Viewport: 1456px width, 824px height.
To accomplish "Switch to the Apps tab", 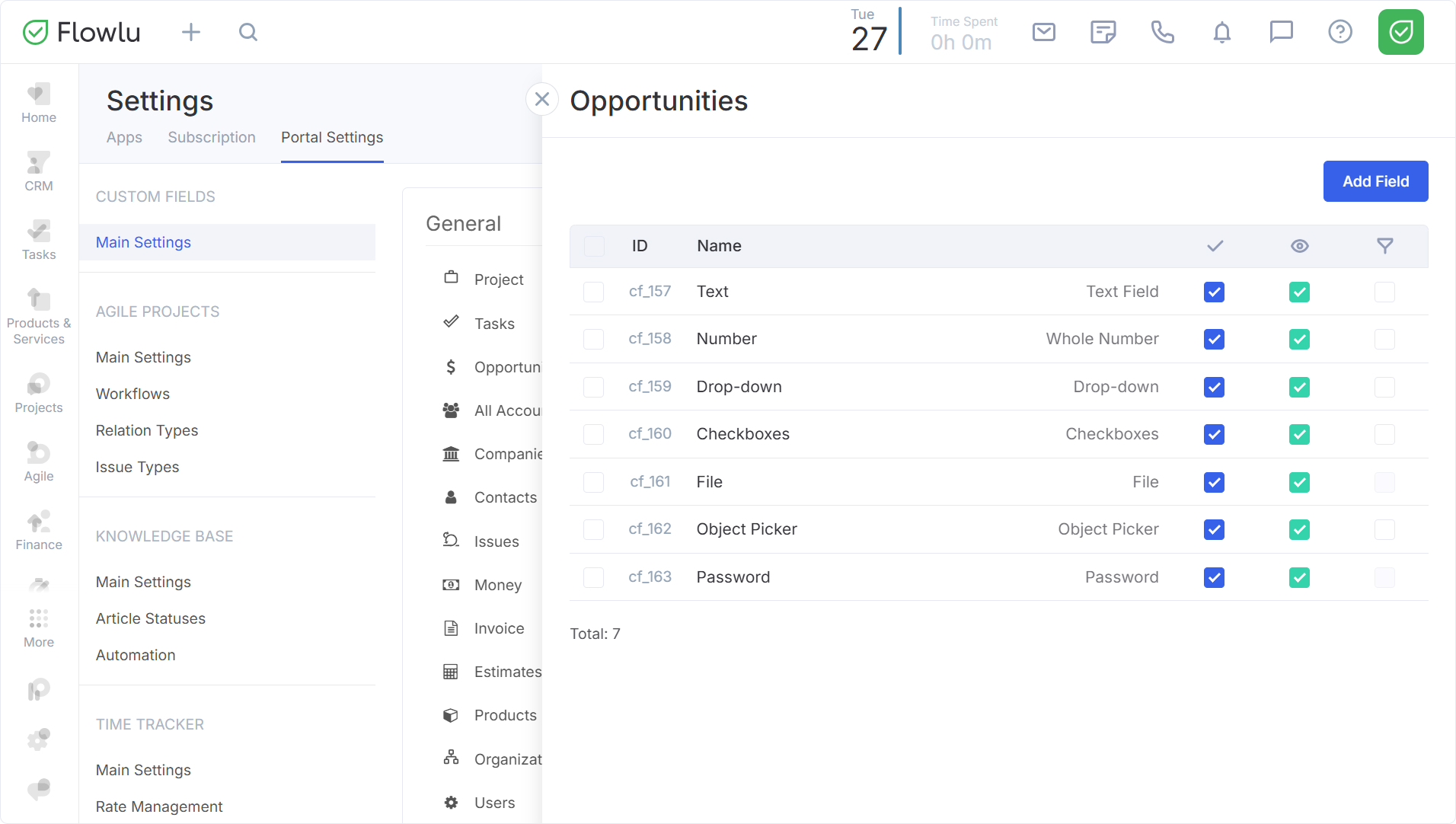I will [x=124, y=137].
